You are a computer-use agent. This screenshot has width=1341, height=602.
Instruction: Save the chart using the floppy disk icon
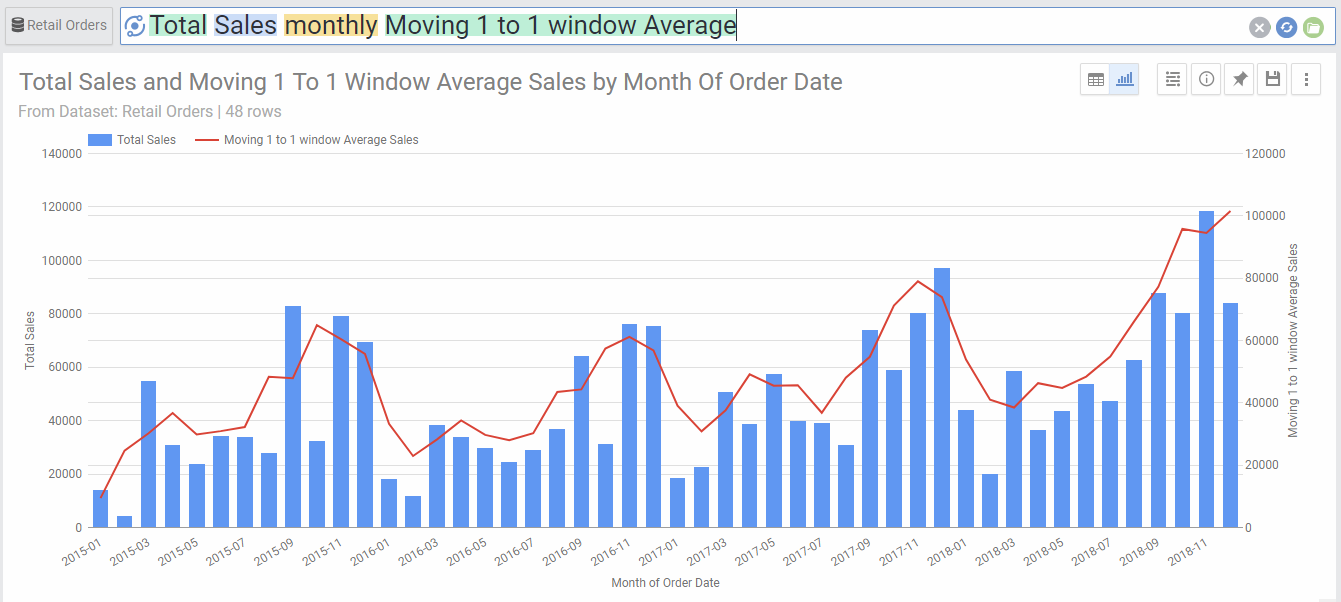click(x=1272, y=80)
